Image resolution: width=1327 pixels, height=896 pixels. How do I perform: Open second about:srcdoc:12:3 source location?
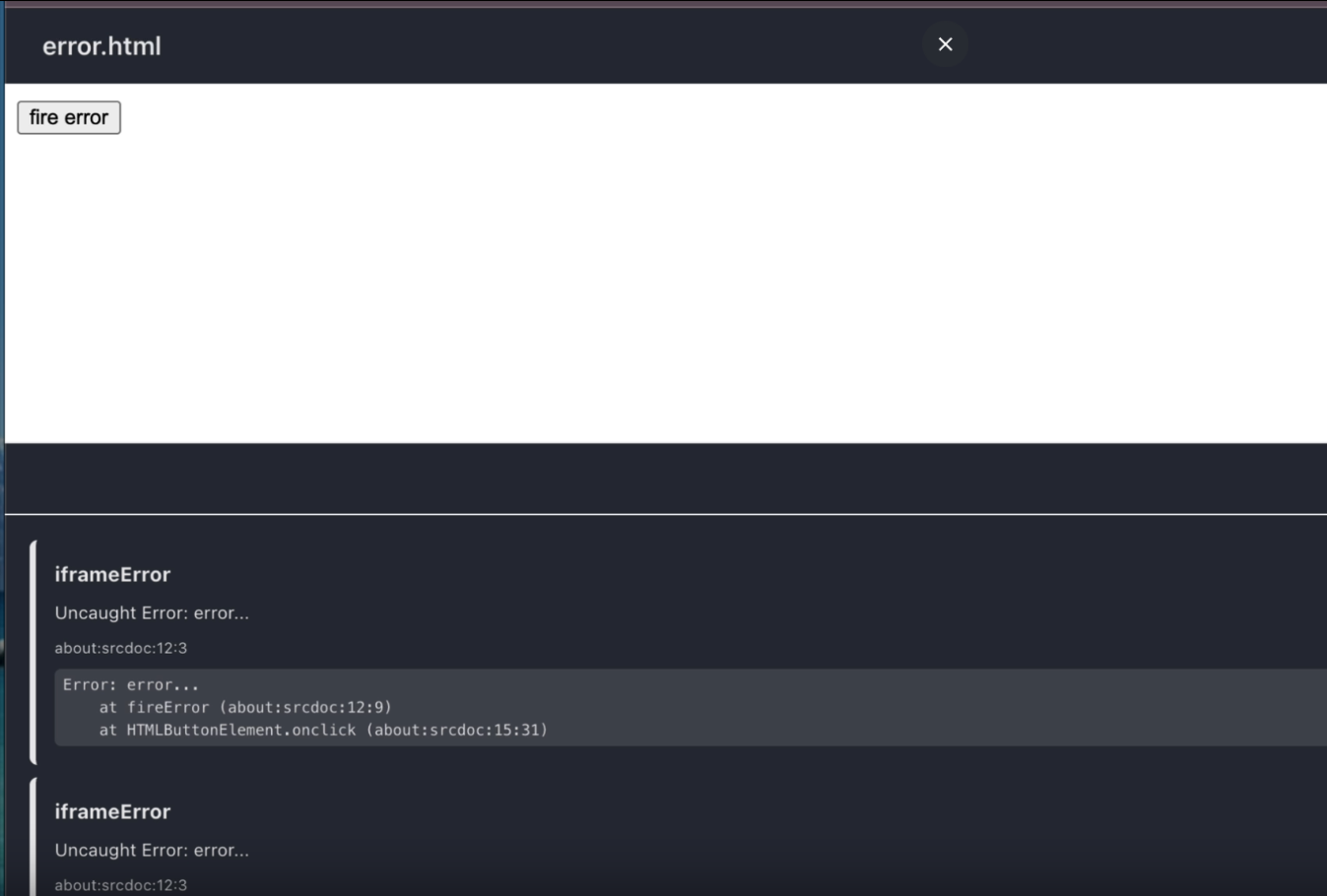coord(120,885)
